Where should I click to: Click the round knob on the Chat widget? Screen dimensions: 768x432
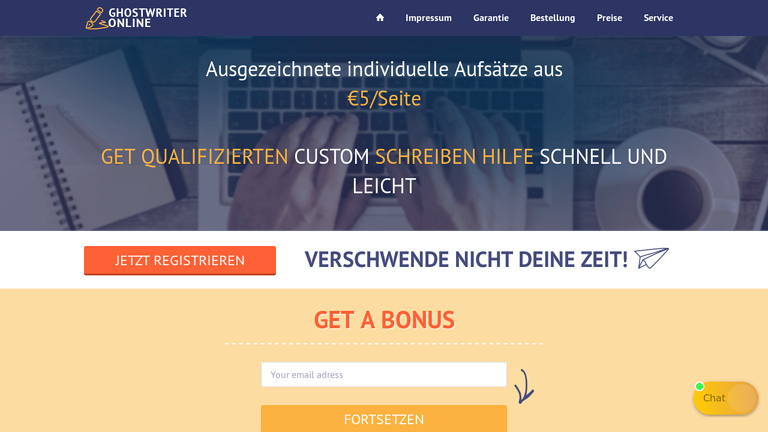coord(742,398)
